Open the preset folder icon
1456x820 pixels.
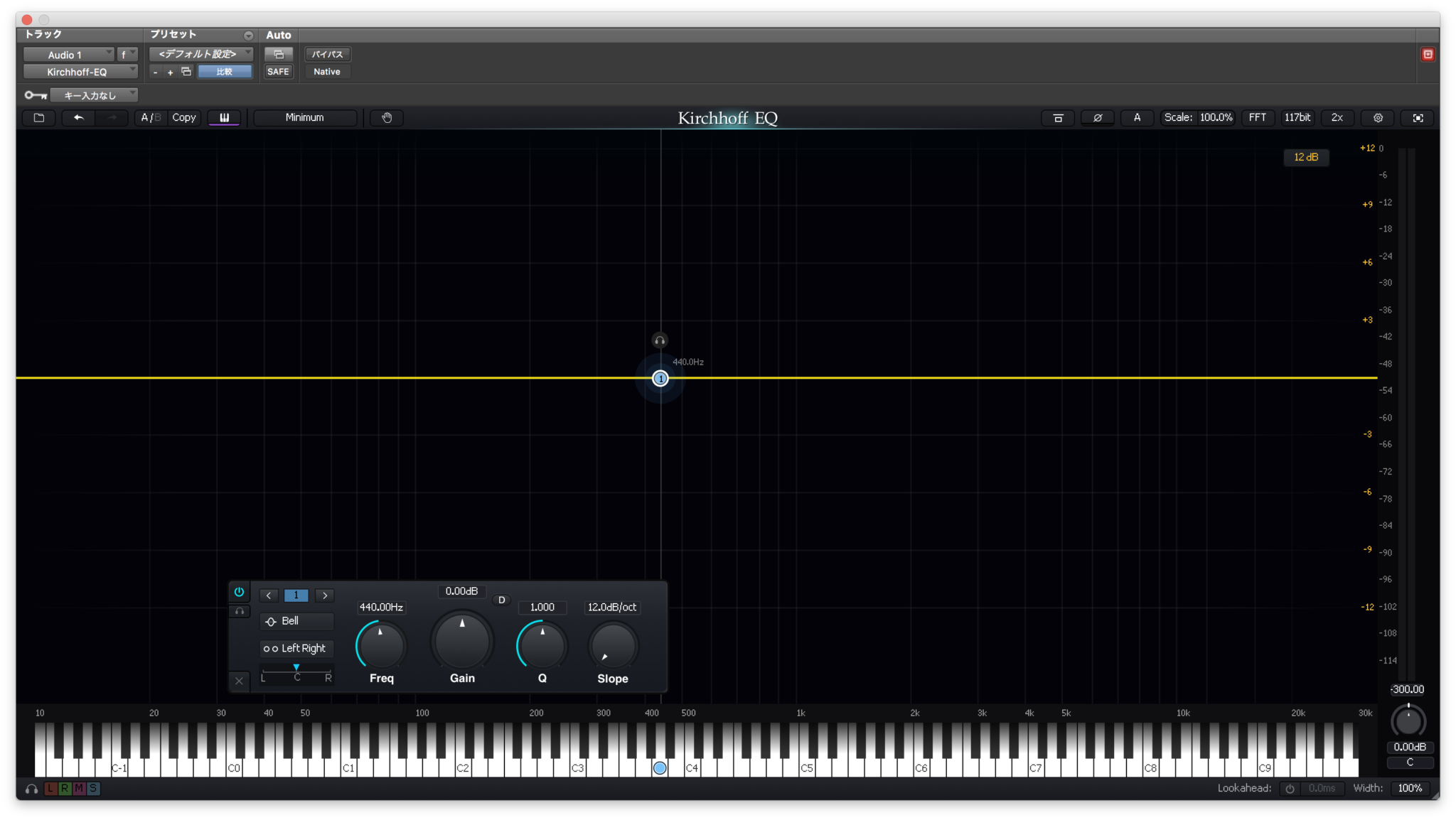(38, 118)
